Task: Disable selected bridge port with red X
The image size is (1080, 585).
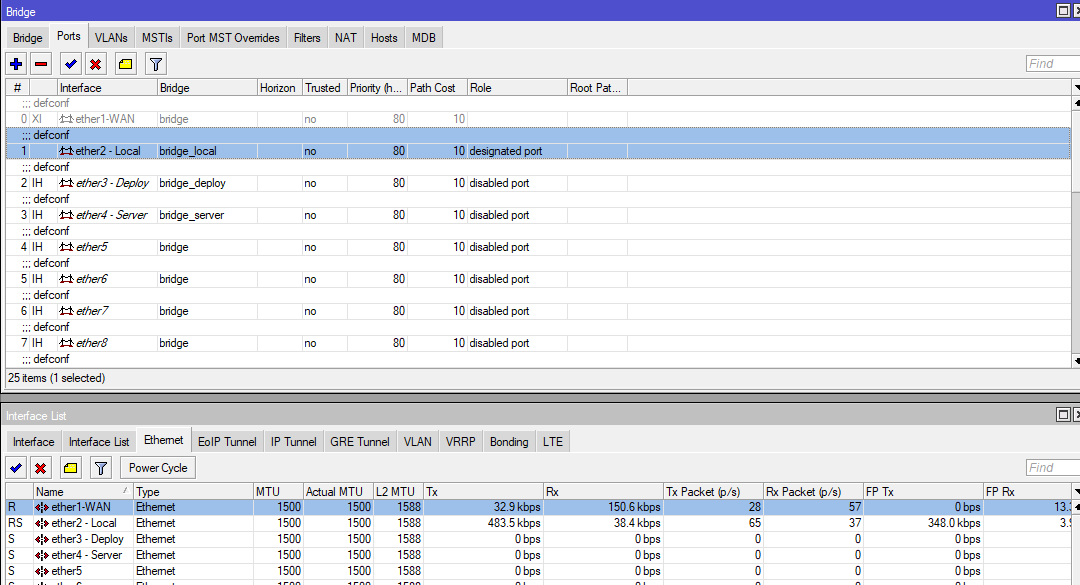Action: (96, 64)
